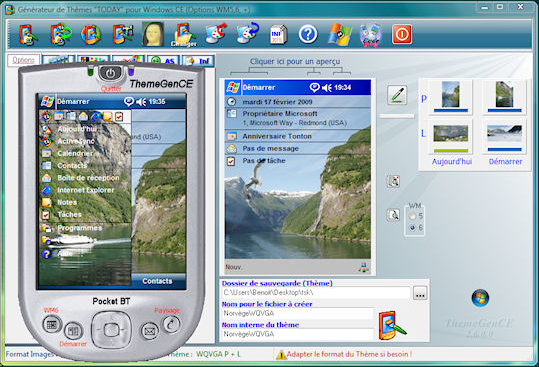Viewport: 539px width, 367px height.
Task: Open the AS tab
Action: coord(164,61)
